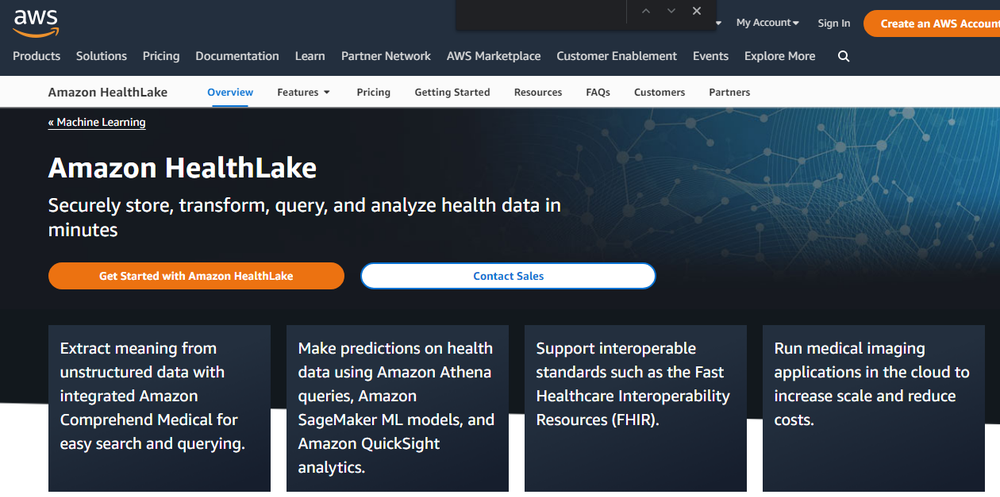Click the Amazon HealthLake page heading
The image size is (1000, 497).
click(182, 168)
